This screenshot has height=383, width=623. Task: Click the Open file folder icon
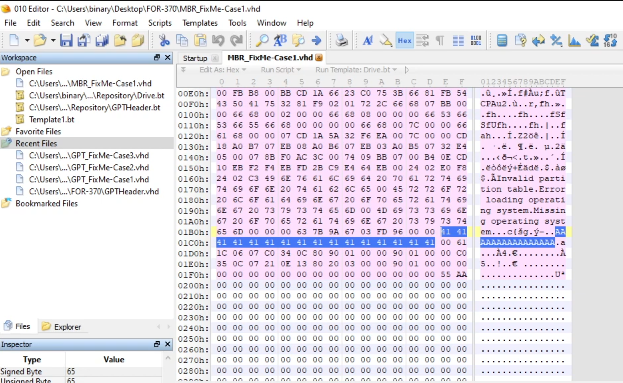[40, 40]
